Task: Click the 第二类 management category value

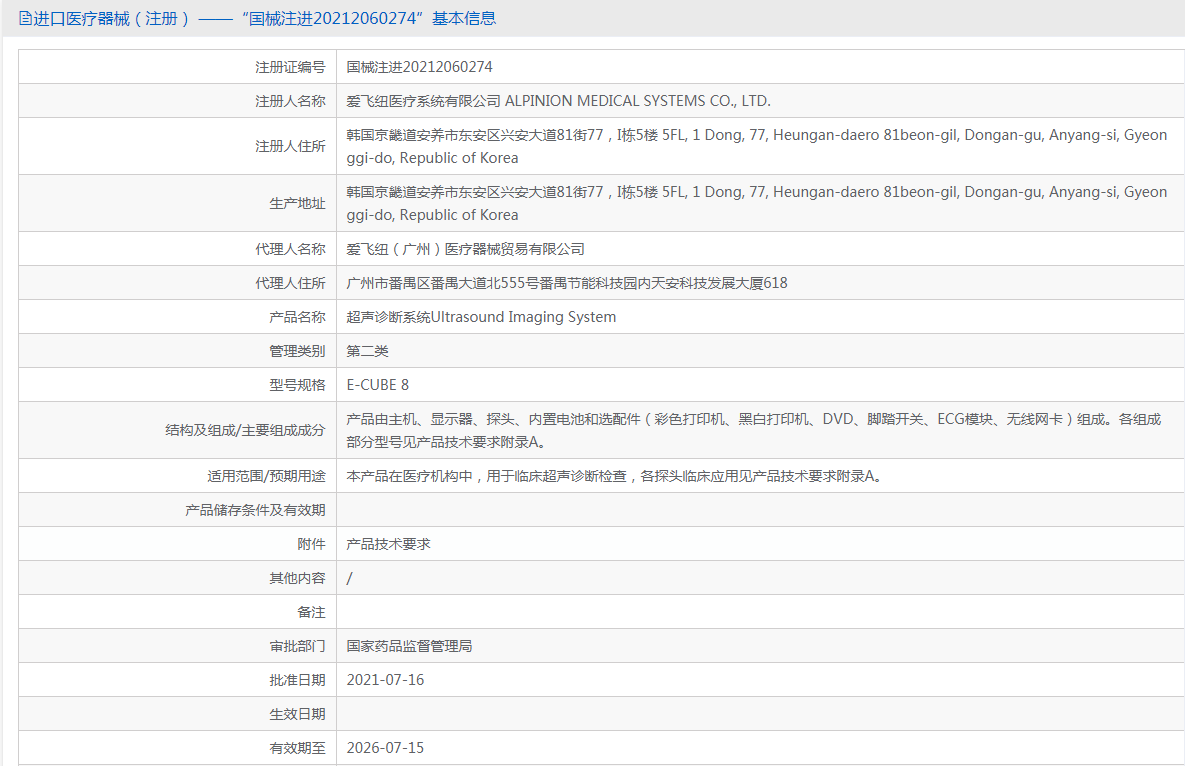Action: pos(367,351)
